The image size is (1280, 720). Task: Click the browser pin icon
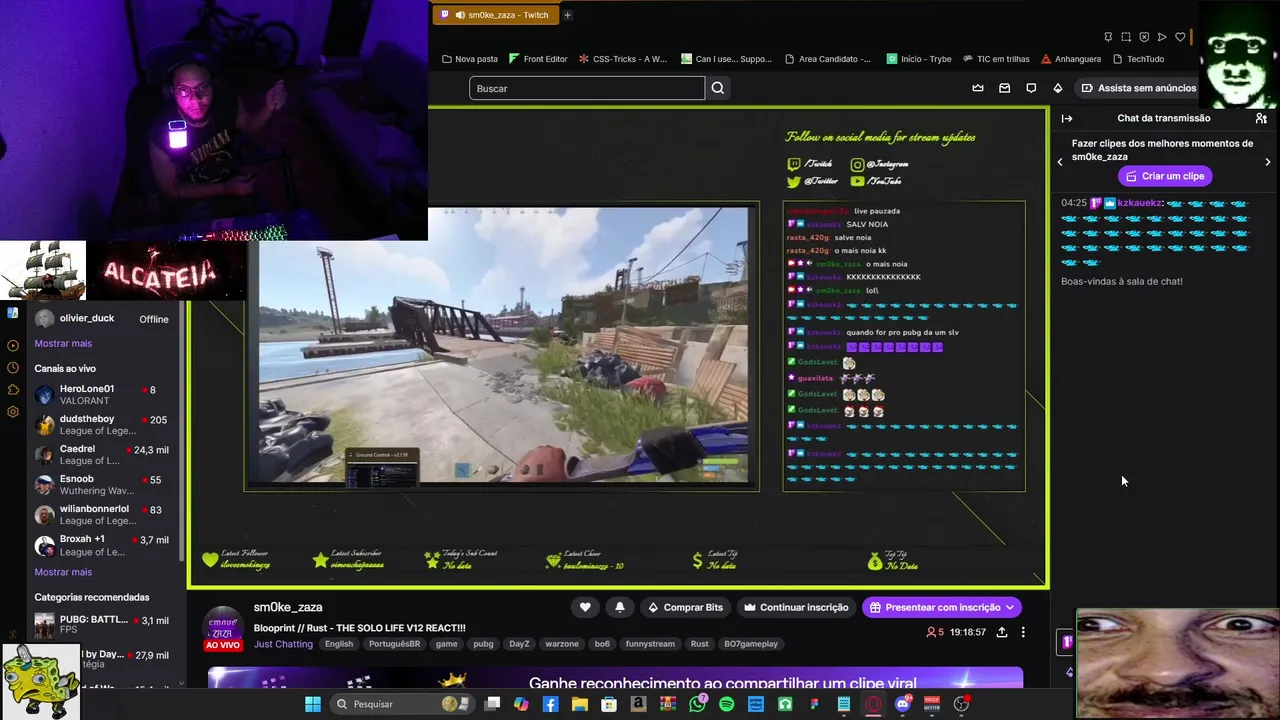(1108, 37)
